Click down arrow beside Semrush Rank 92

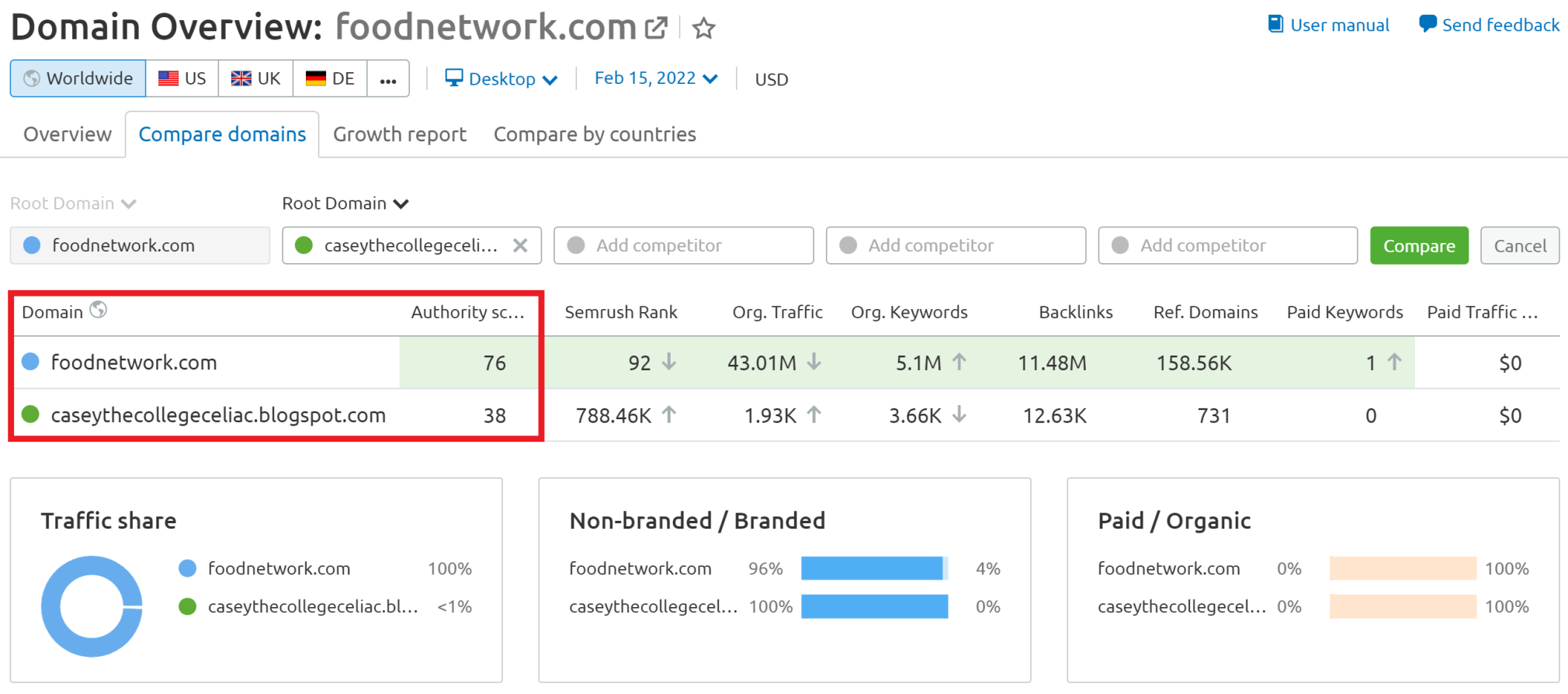669,362
